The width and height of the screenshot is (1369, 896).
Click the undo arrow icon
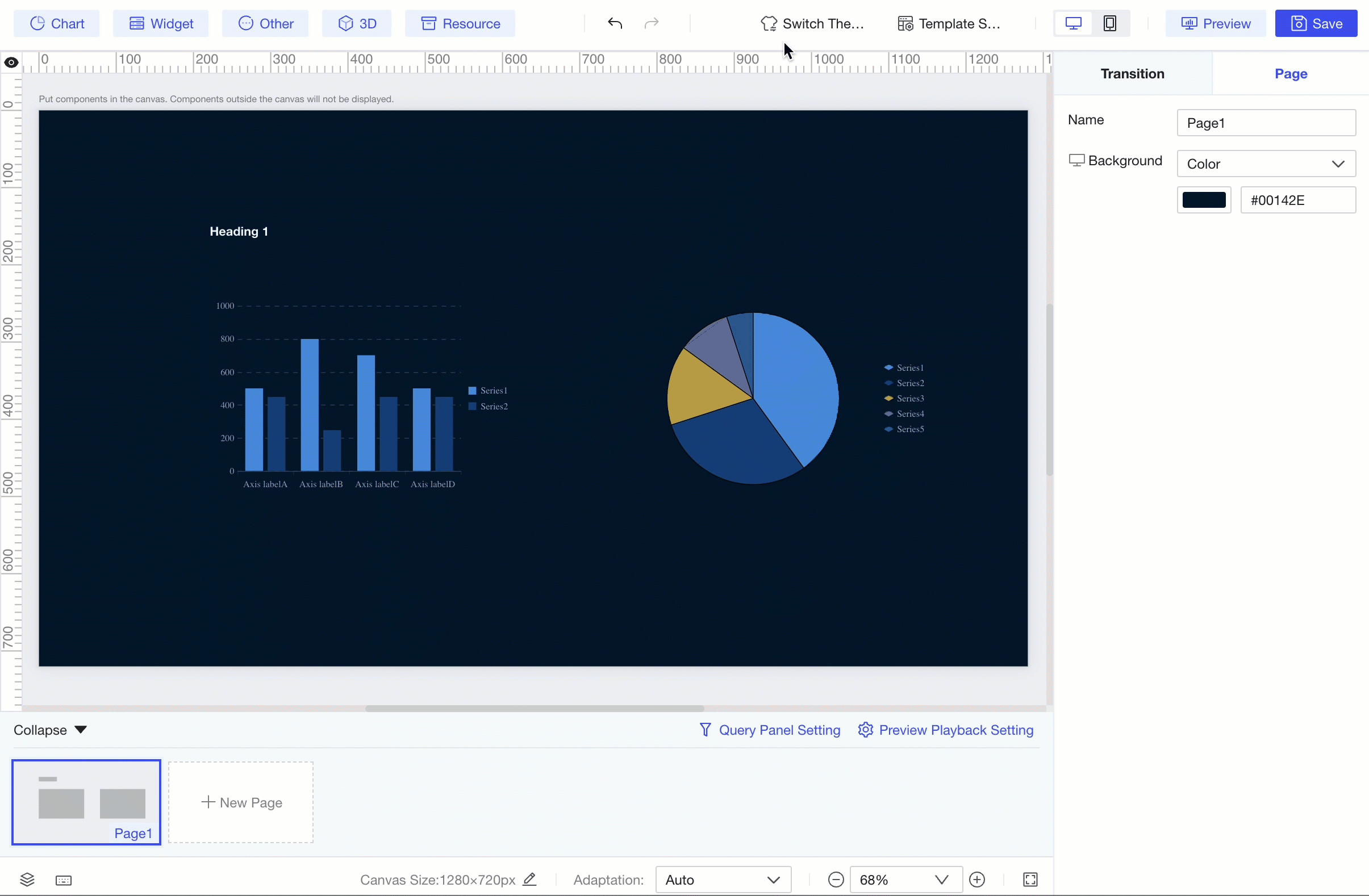click(615, 23)
